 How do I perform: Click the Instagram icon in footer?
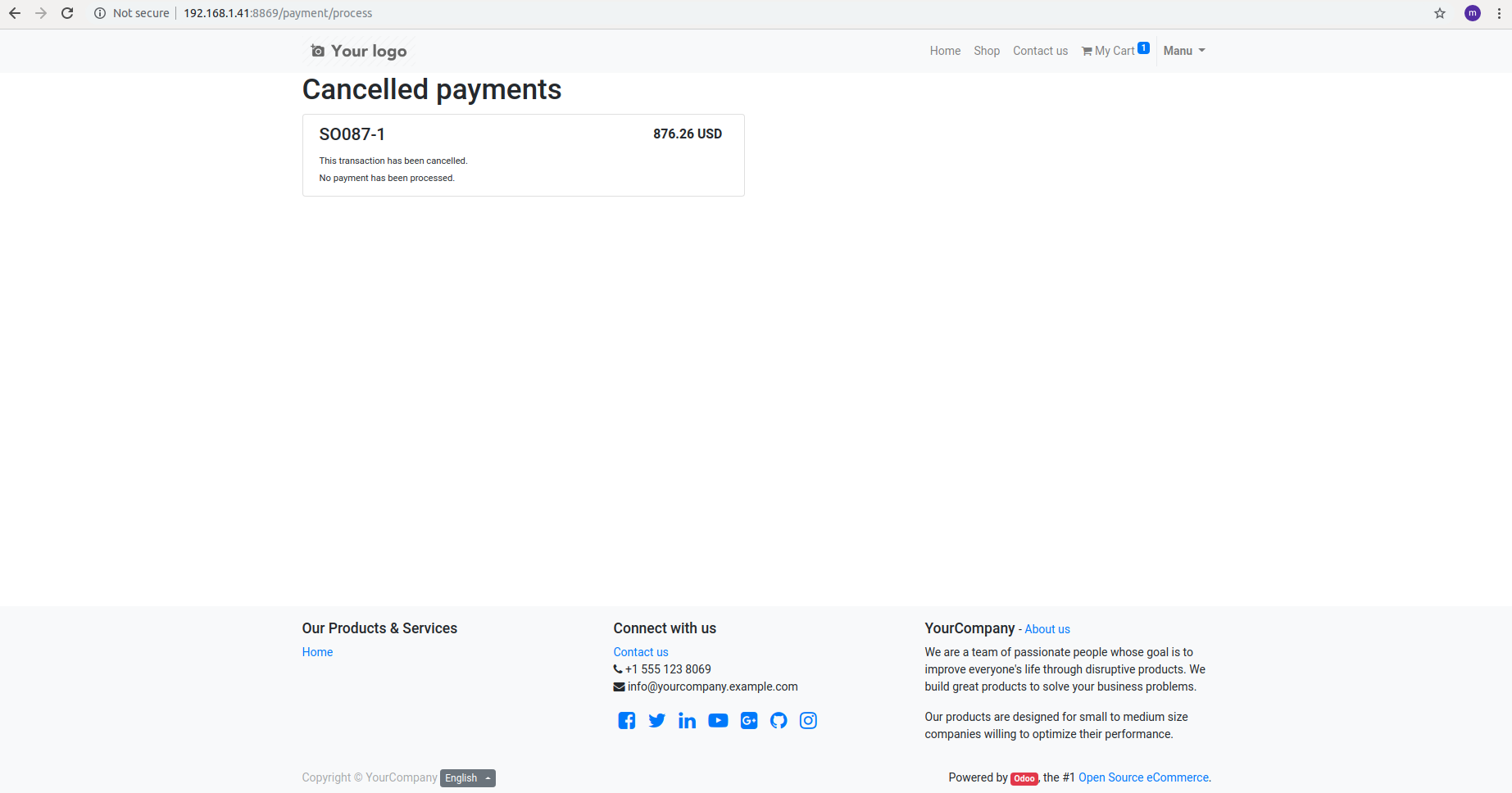point(808,721)
